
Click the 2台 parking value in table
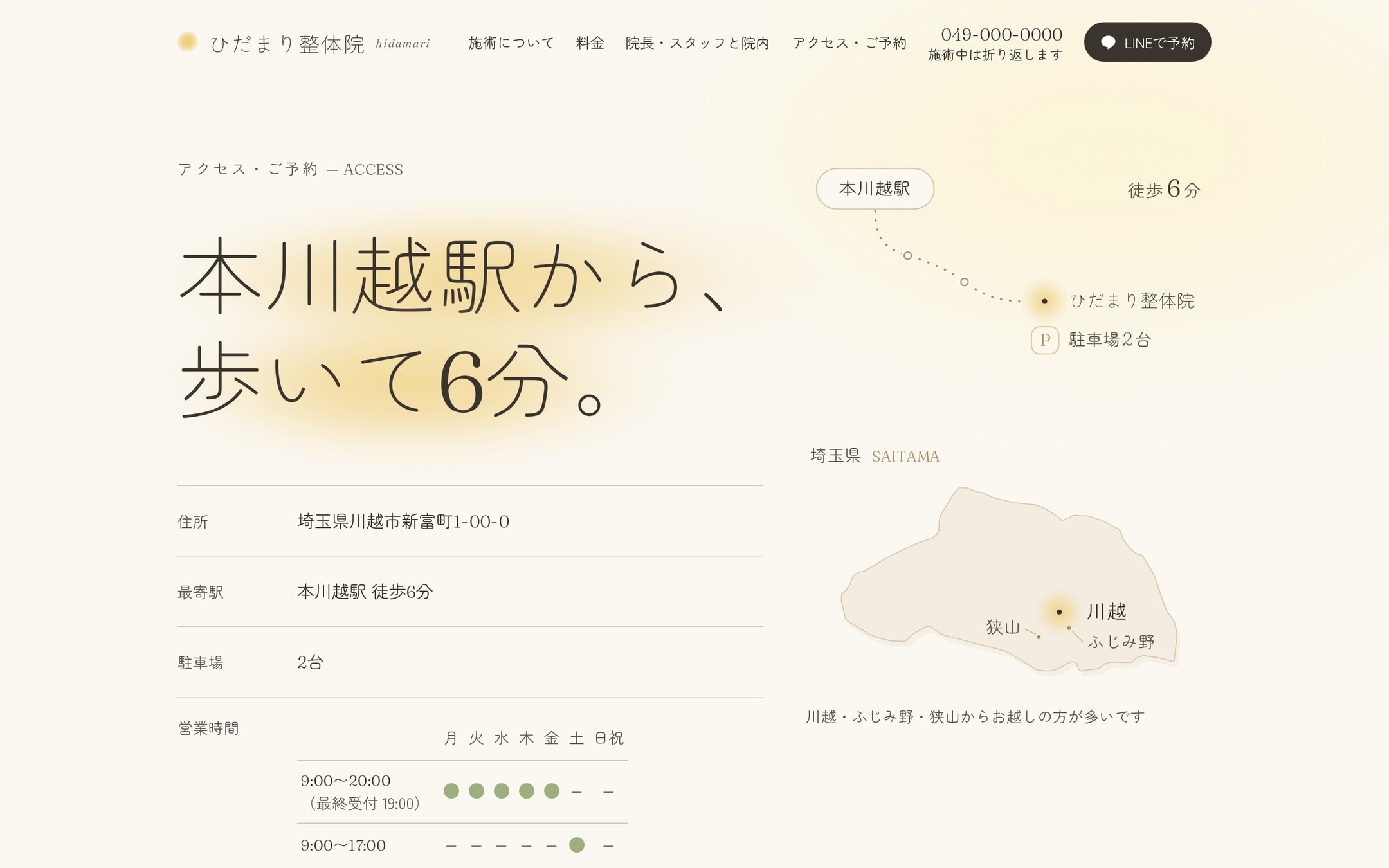(310, 662)
